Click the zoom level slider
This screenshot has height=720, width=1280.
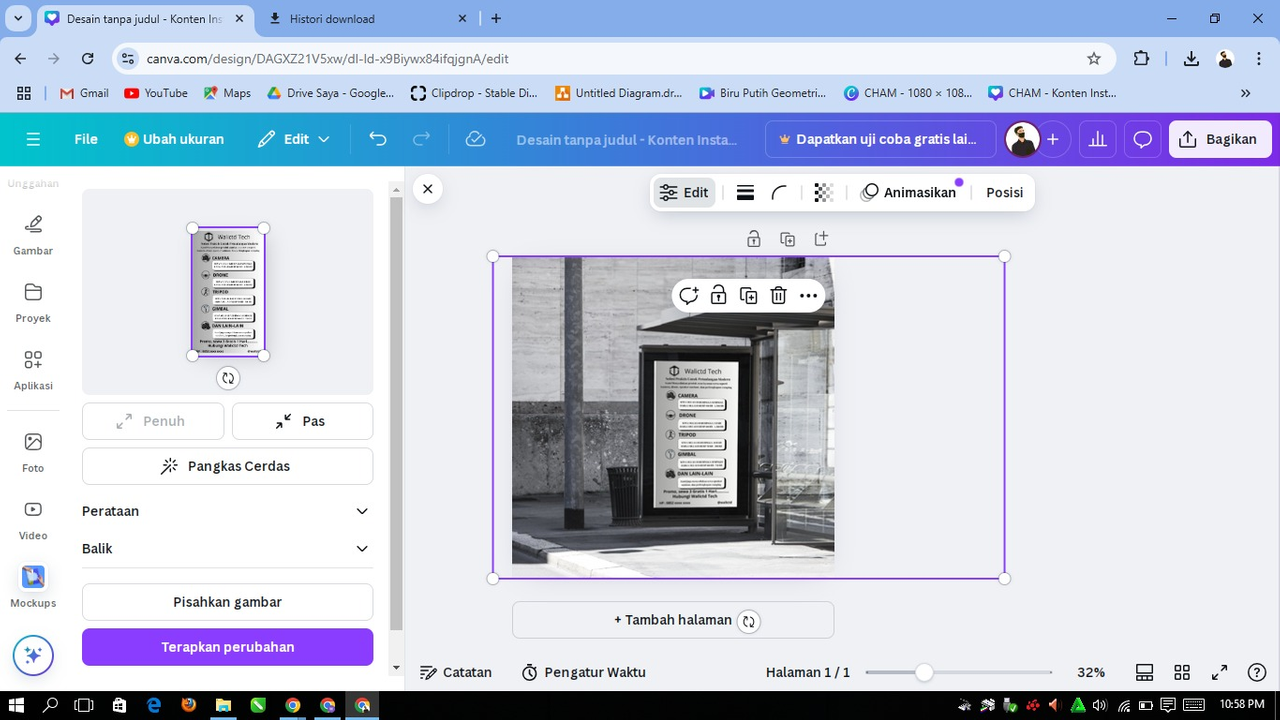point(959,672)
